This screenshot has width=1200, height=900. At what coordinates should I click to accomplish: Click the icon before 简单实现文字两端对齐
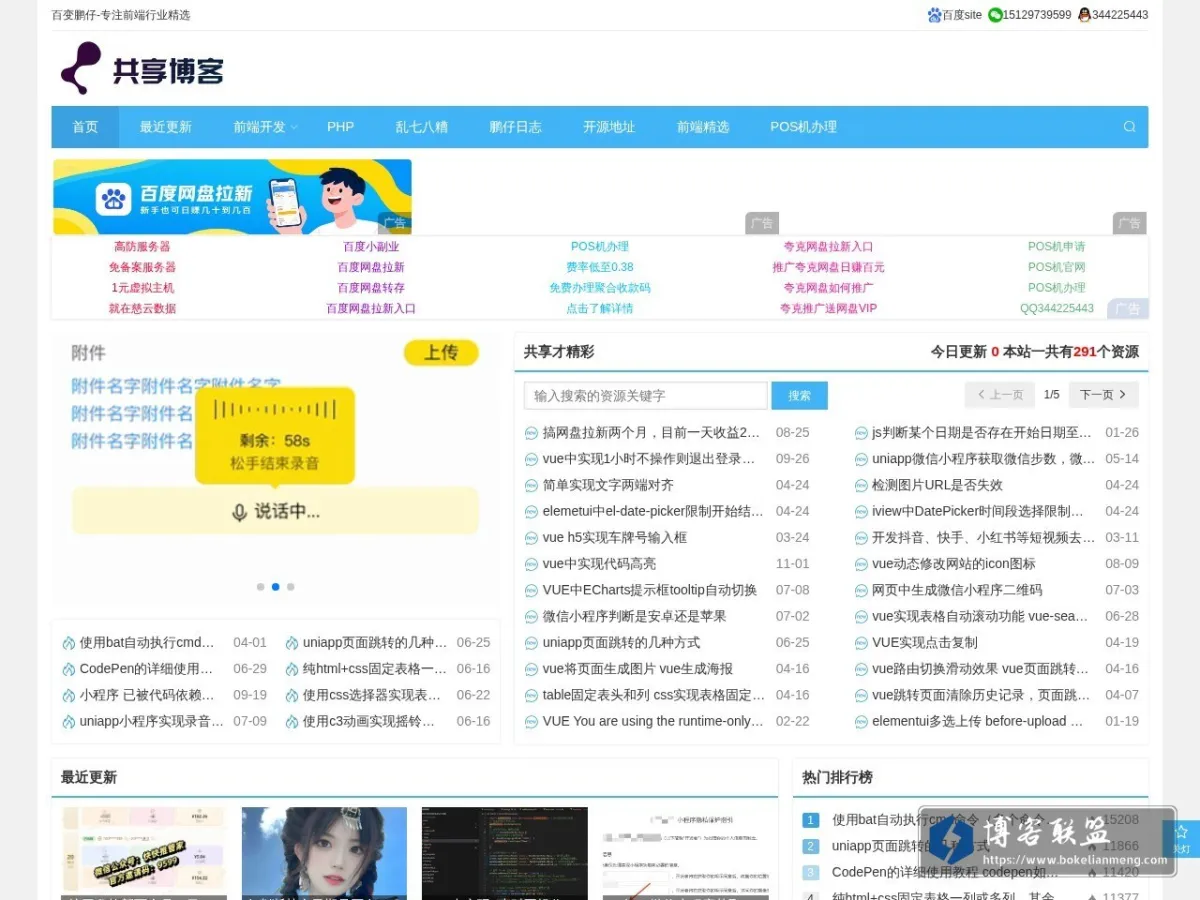[x=532, y=485]
